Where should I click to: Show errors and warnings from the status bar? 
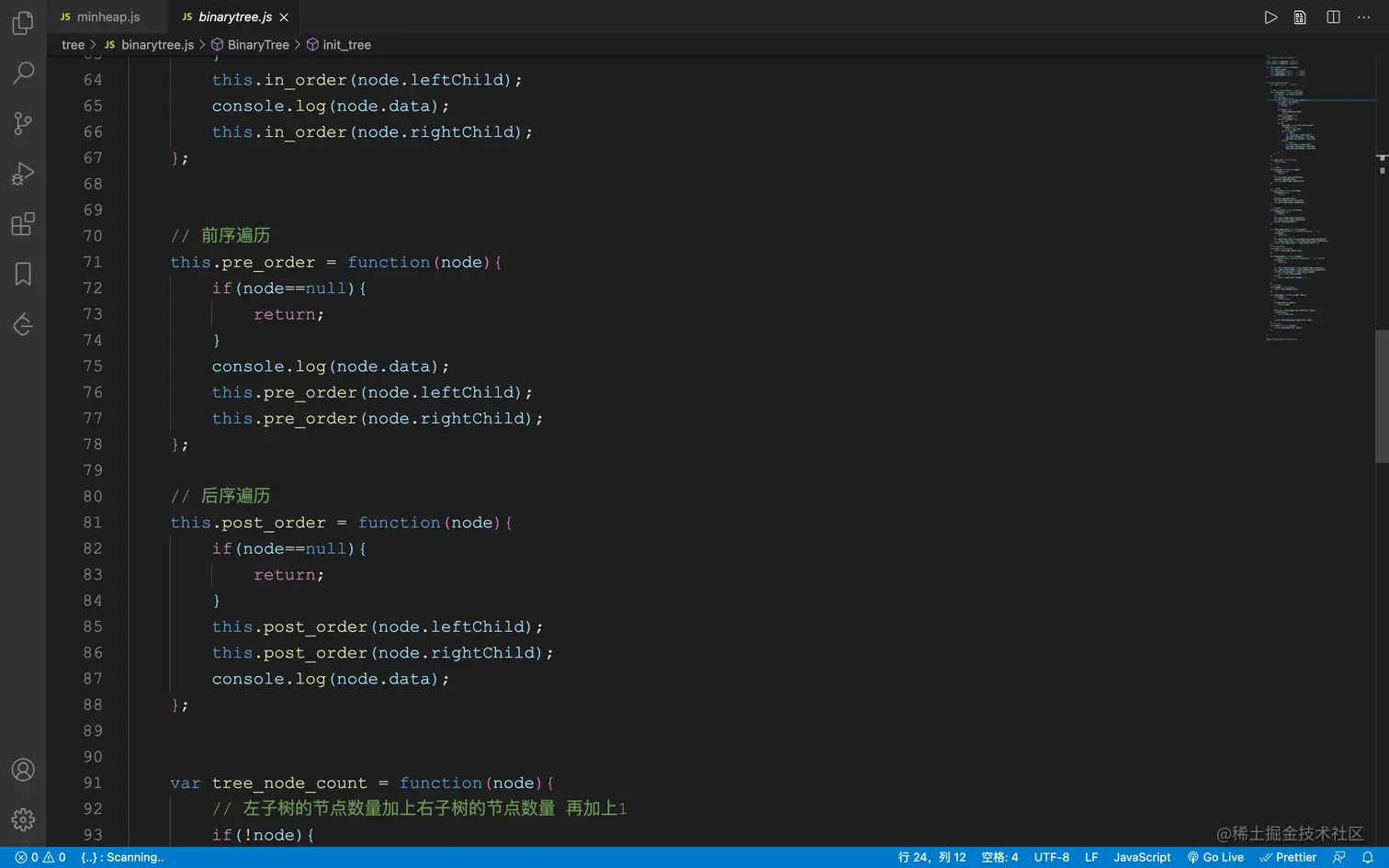pos(40,857)
